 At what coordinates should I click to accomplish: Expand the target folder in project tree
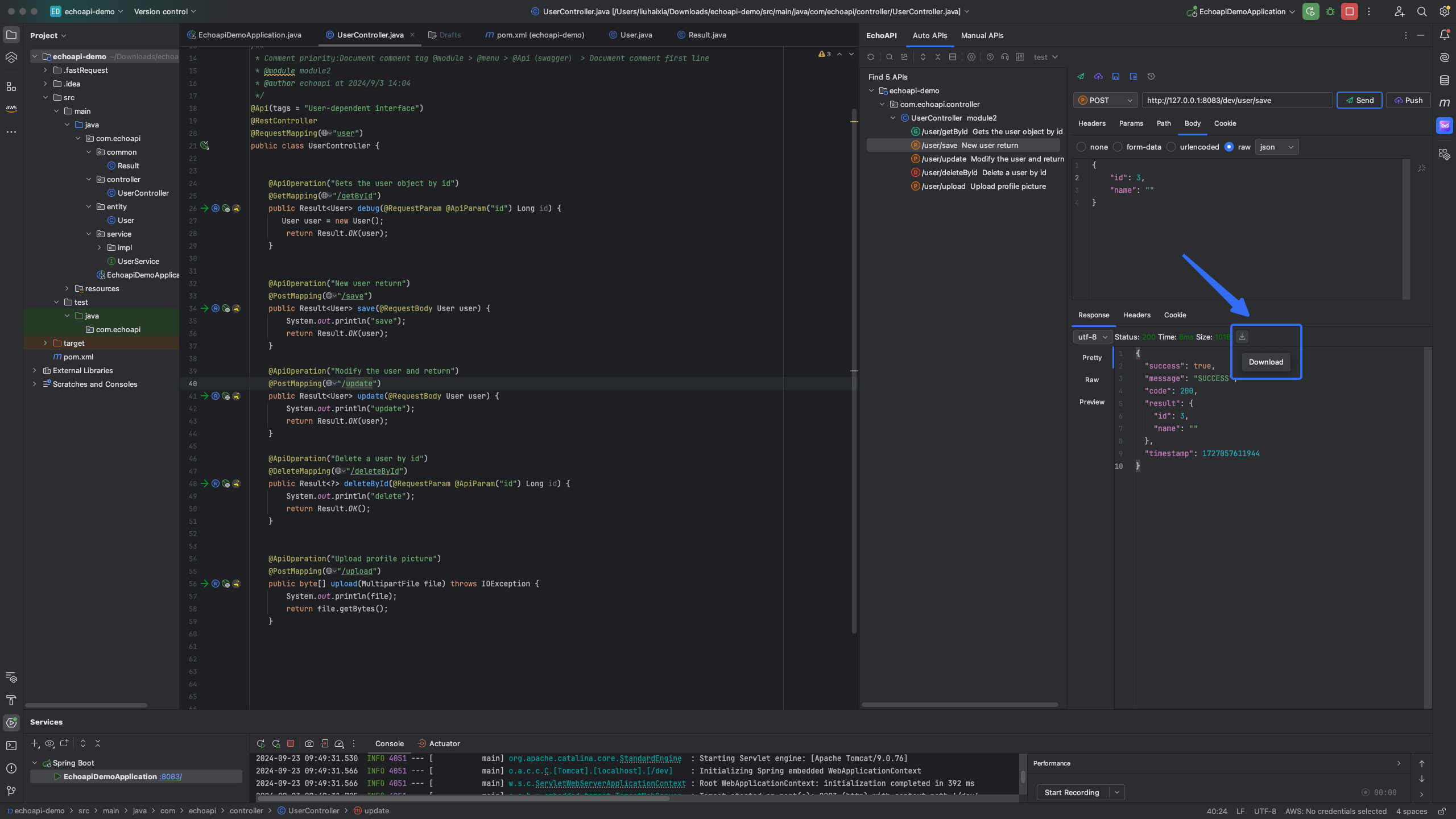(45, 343)
